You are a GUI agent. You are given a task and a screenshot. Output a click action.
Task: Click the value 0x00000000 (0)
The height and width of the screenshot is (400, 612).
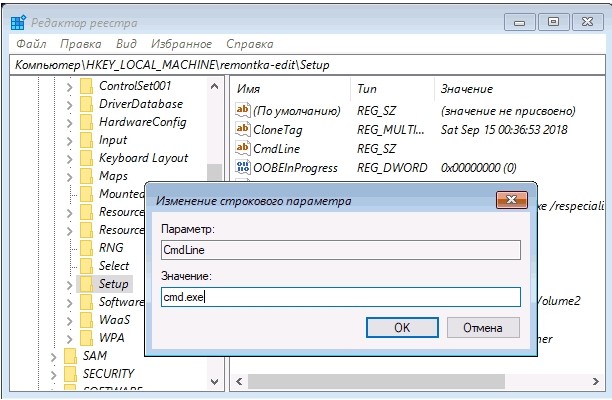coord(479,168)
